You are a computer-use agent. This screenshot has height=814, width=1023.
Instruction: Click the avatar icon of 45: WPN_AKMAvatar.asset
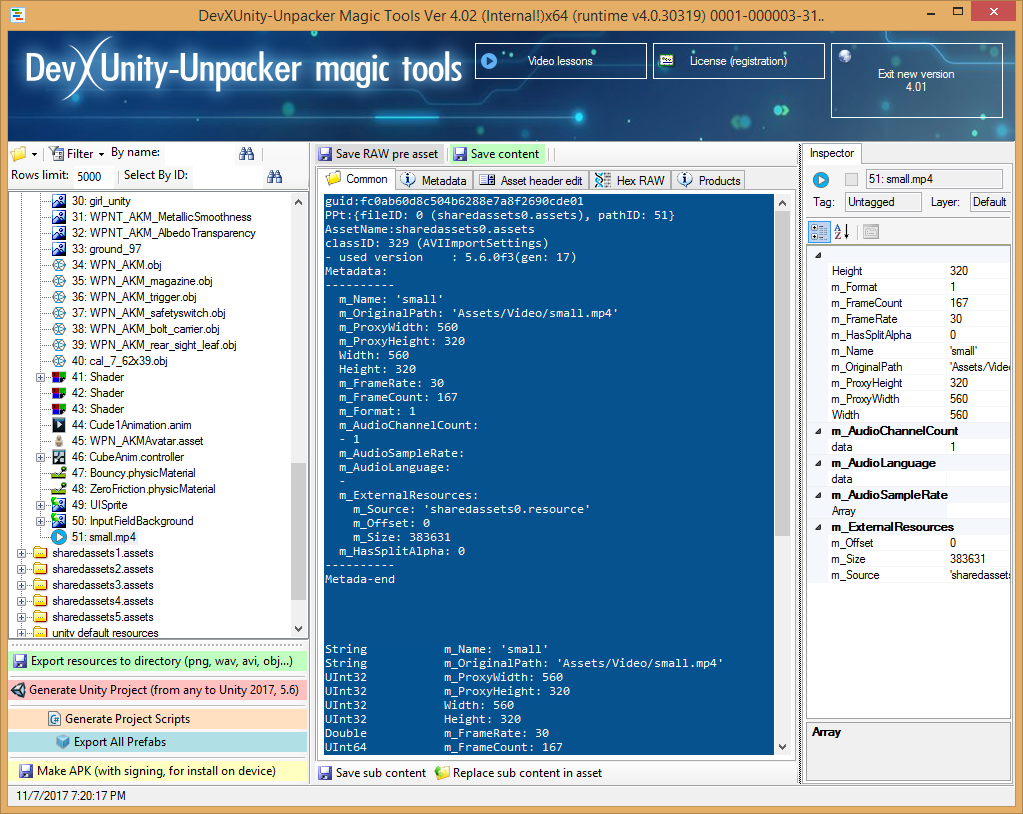point(59,441)
